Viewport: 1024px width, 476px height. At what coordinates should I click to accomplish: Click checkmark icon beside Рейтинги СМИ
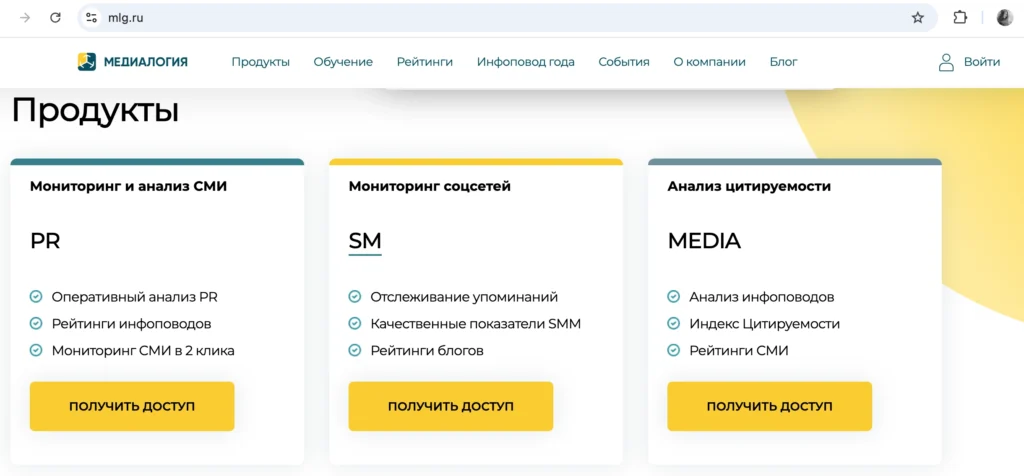(673, 351)
